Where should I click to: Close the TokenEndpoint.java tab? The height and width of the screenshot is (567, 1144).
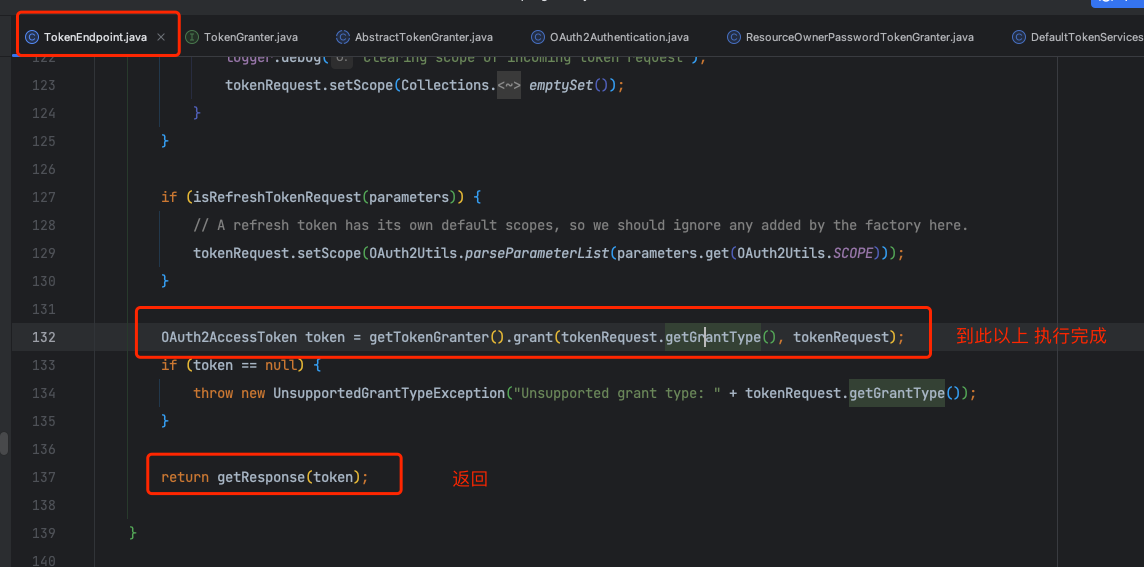pos(160,37)
